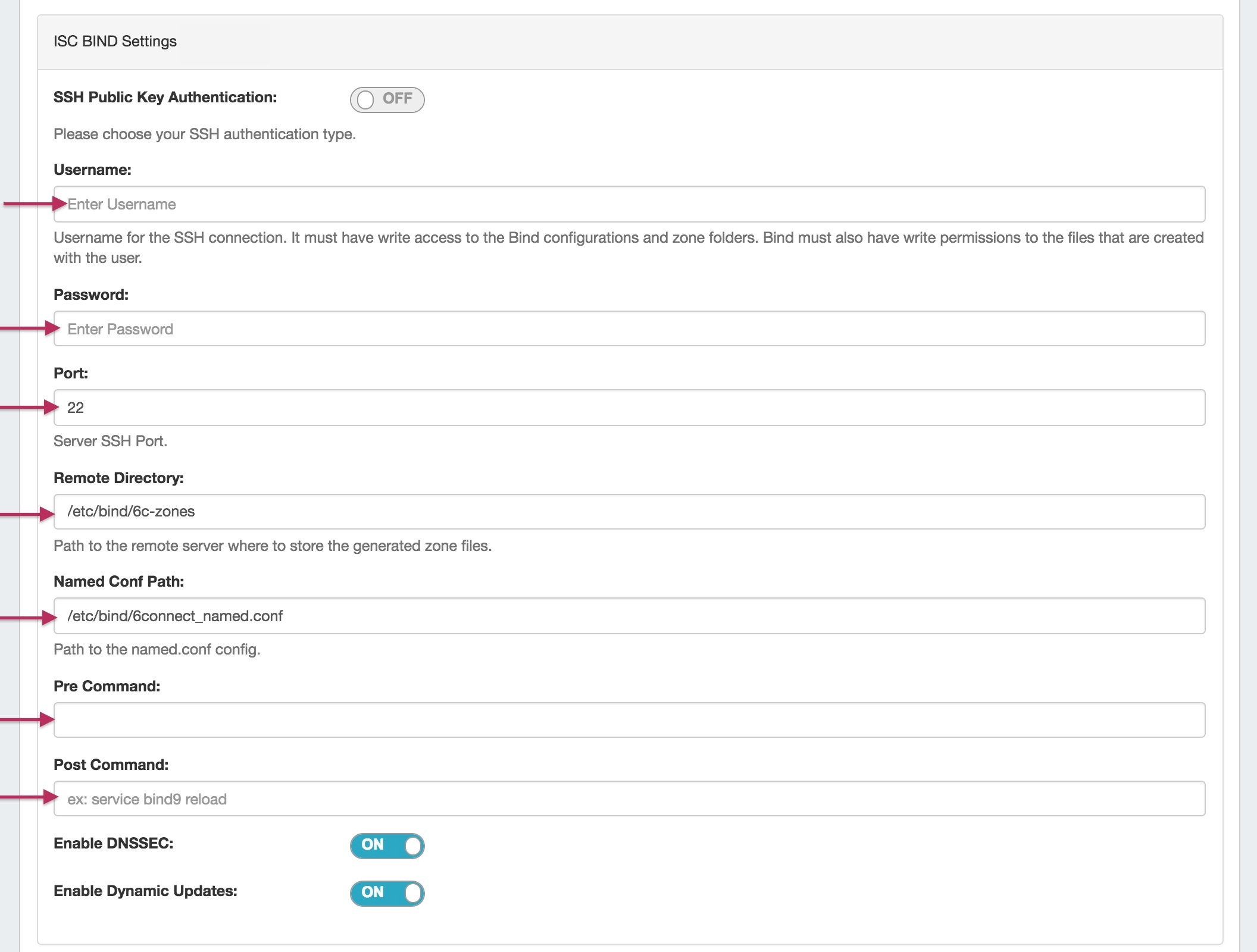Toggle SSH Public Key Authentication switch
1257x952 pixels.
pos(387,99)
